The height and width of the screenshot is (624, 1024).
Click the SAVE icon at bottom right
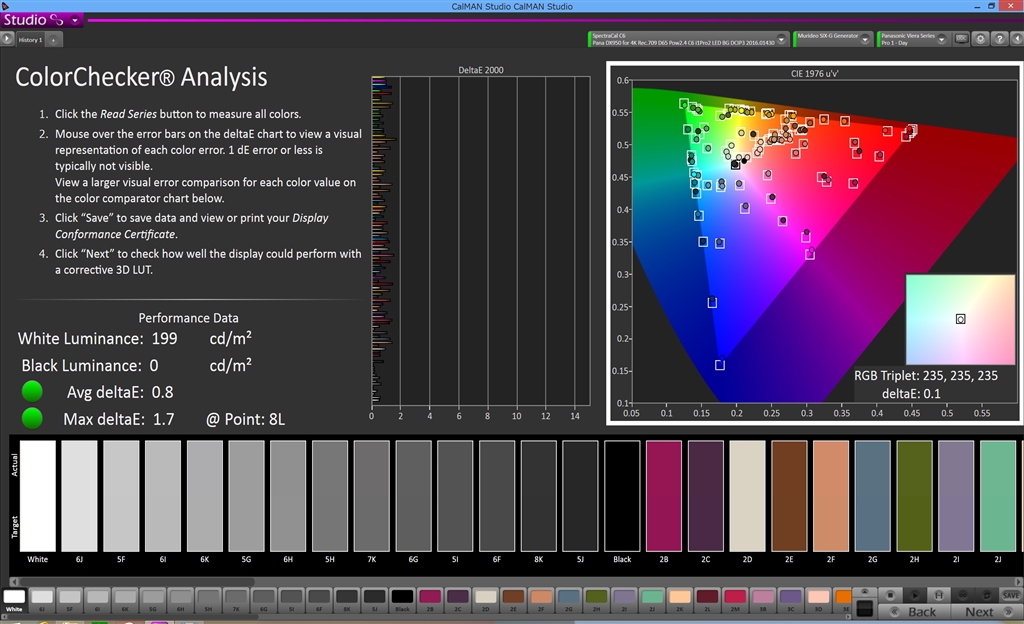[x=1011, y=594]
